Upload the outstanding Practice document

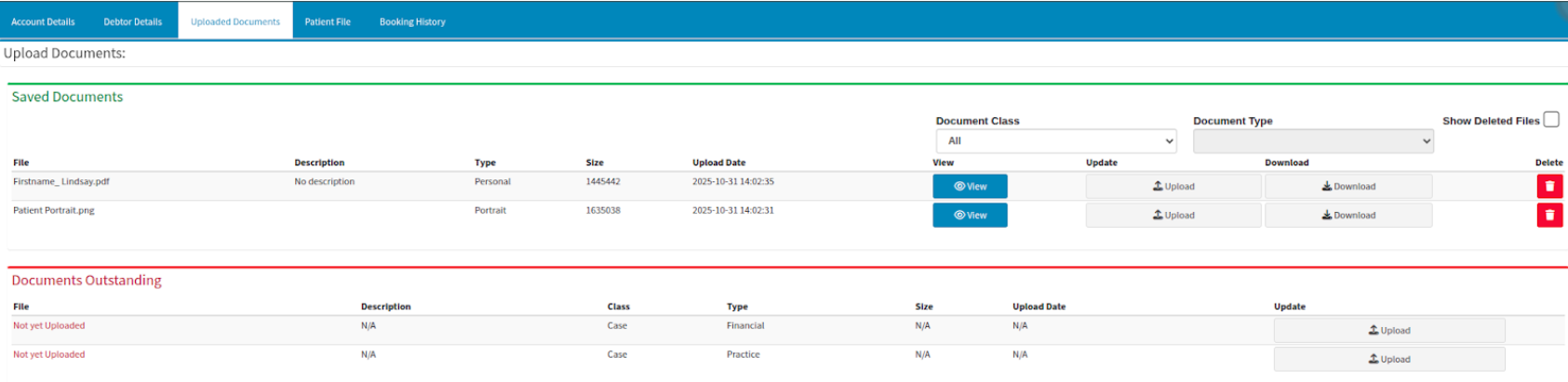click(x=1389, y=359)
